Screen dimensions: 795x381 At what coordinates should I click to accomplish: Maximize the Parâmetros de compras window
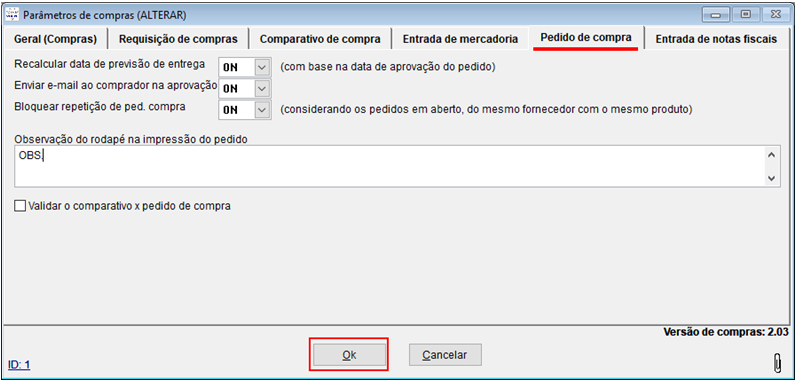point(745,15)
